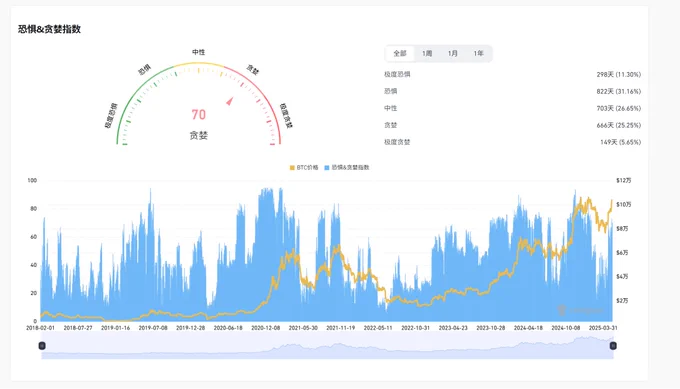Click the gauge needle pointer
This screenshot has height=389, width=680.
[x=230, y=101]
